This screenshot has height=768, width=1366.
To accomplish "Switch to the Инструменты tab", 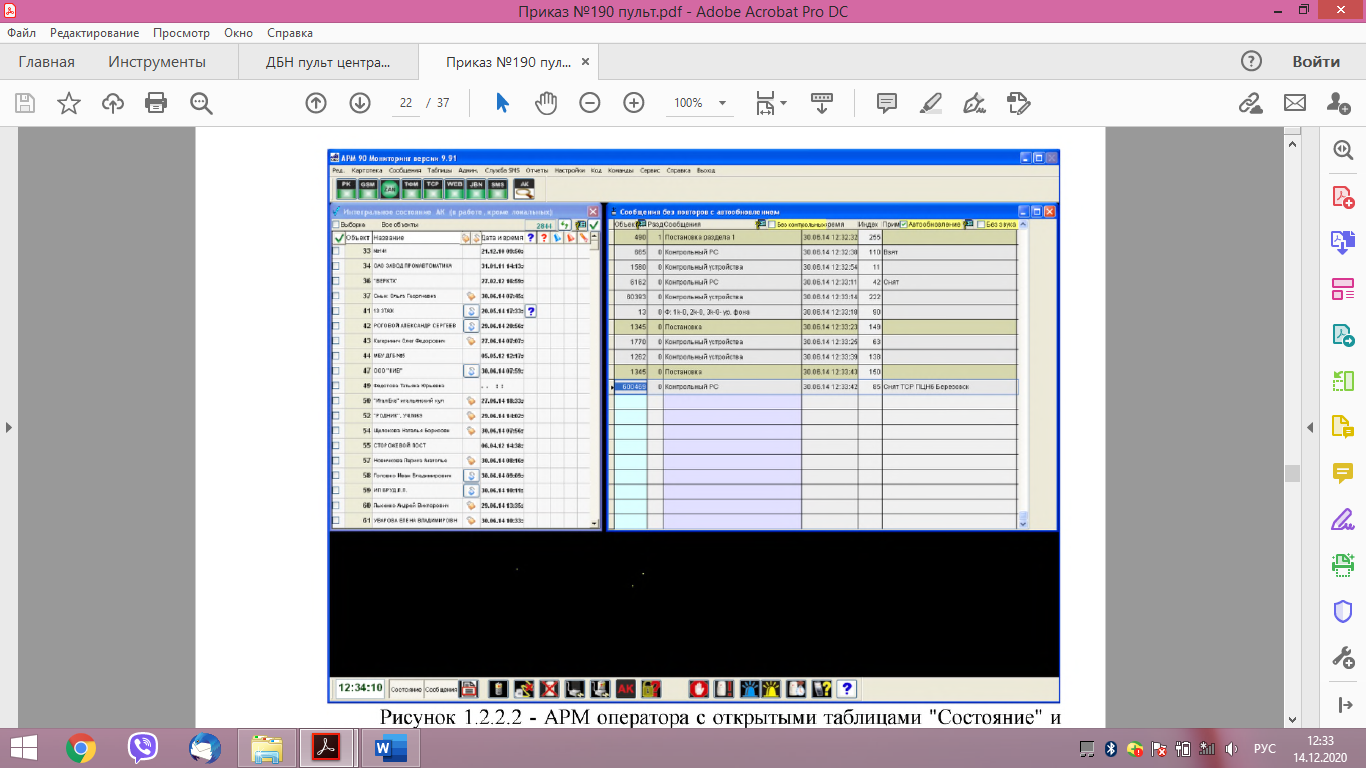I will pos(157,62).
